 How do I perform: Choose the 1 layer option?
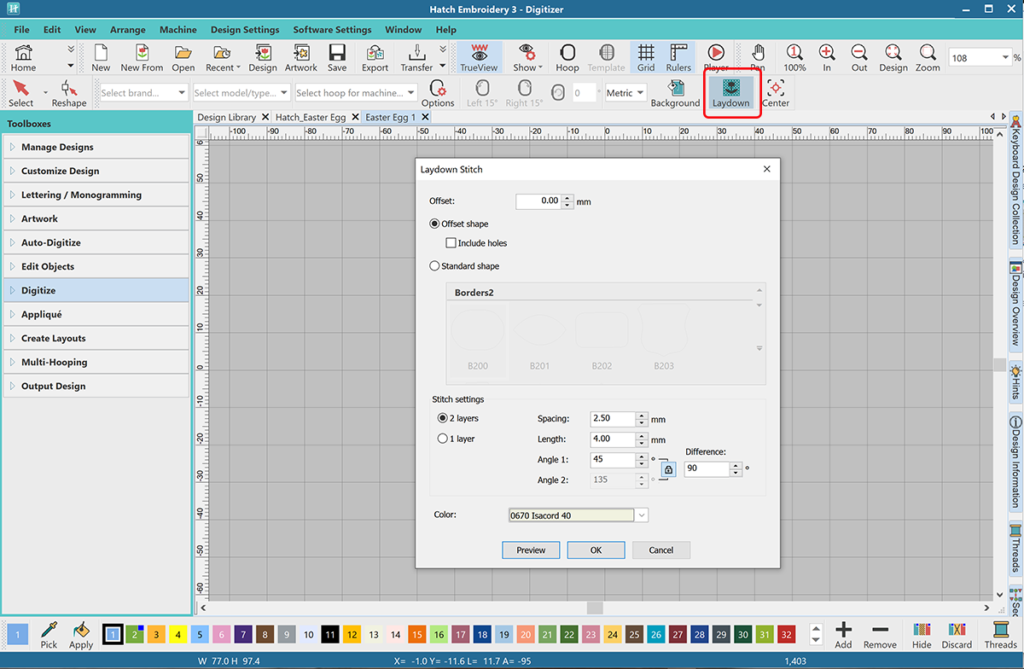click(443, 439)
